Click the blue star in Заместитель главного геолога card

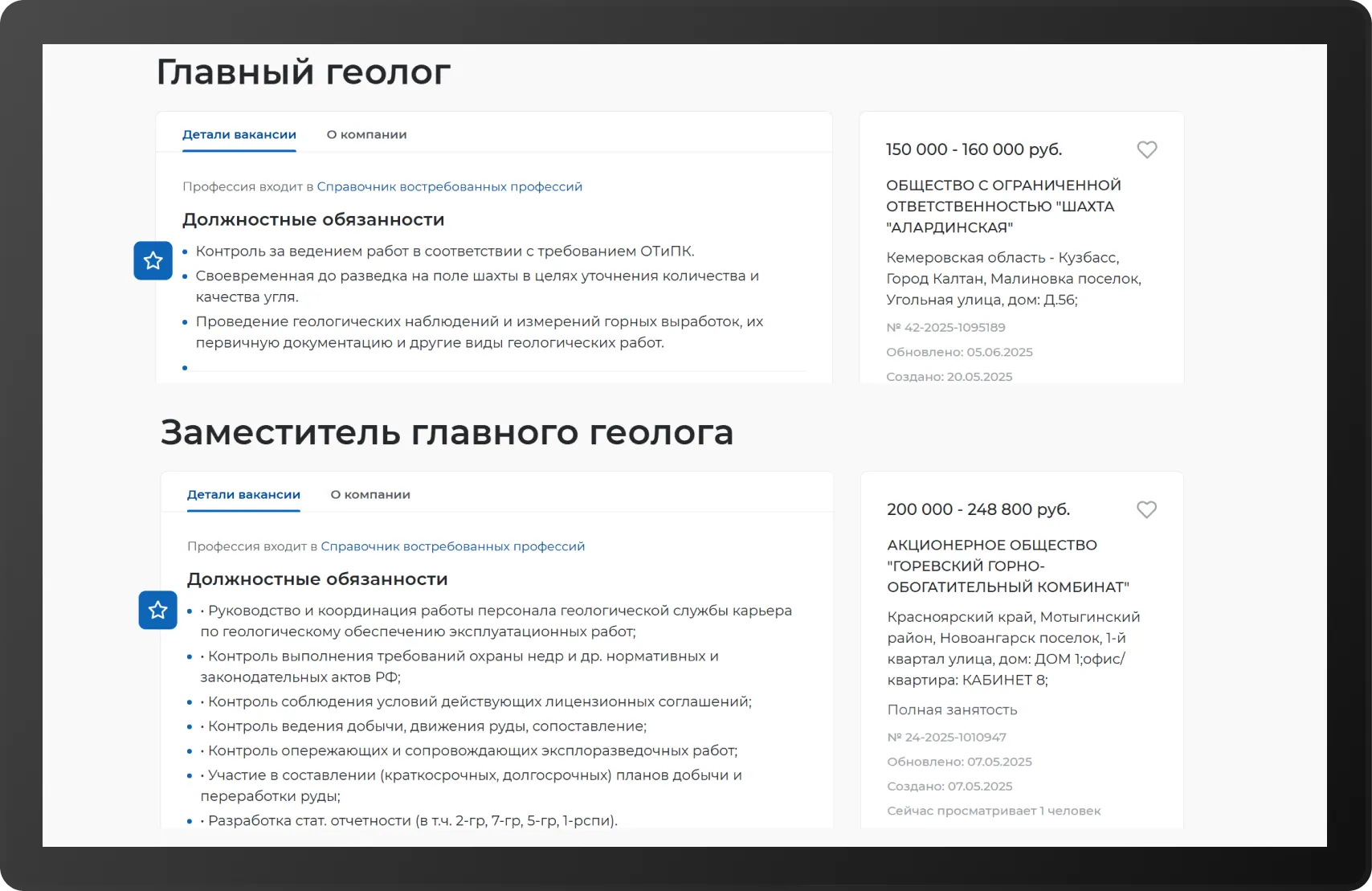pyautogui.click(x=157, y=610)
